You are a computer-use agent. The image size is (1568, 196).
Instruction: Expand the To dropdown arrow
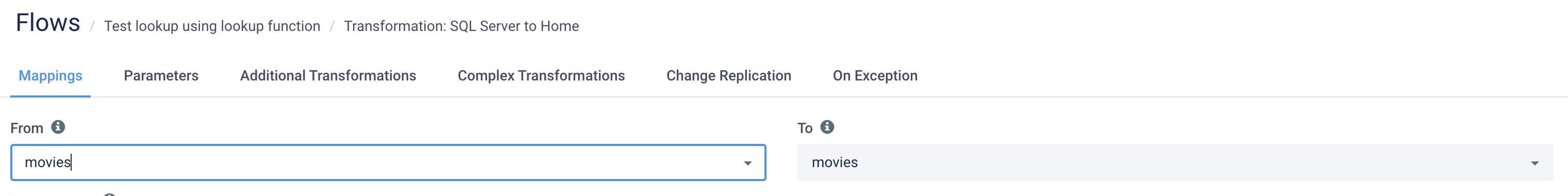[1534, 163]
